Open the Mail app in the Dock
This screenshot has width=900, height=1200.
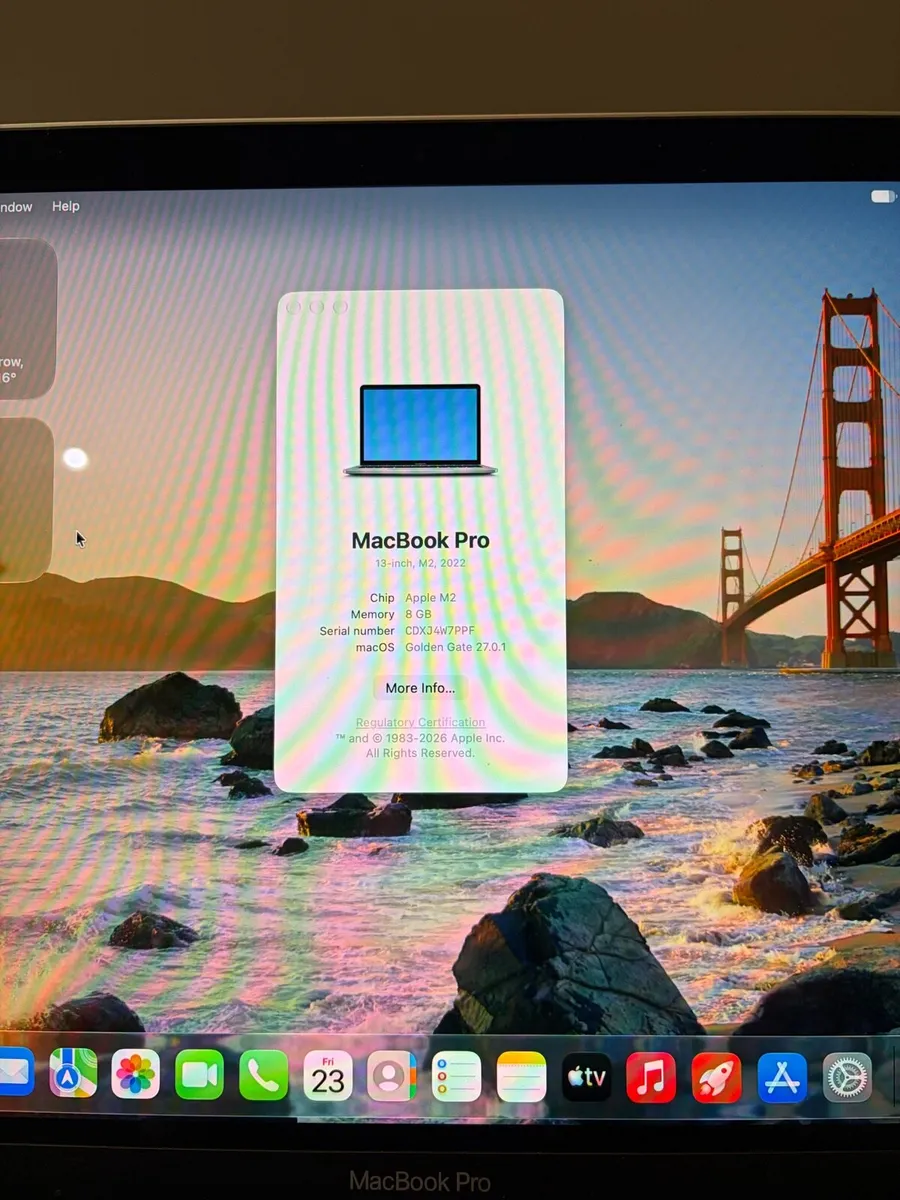coord(15,1071)
